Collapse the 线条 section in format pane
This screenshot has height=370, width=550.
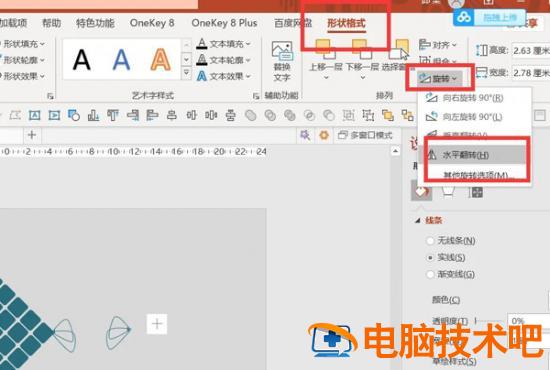point(417,221)
